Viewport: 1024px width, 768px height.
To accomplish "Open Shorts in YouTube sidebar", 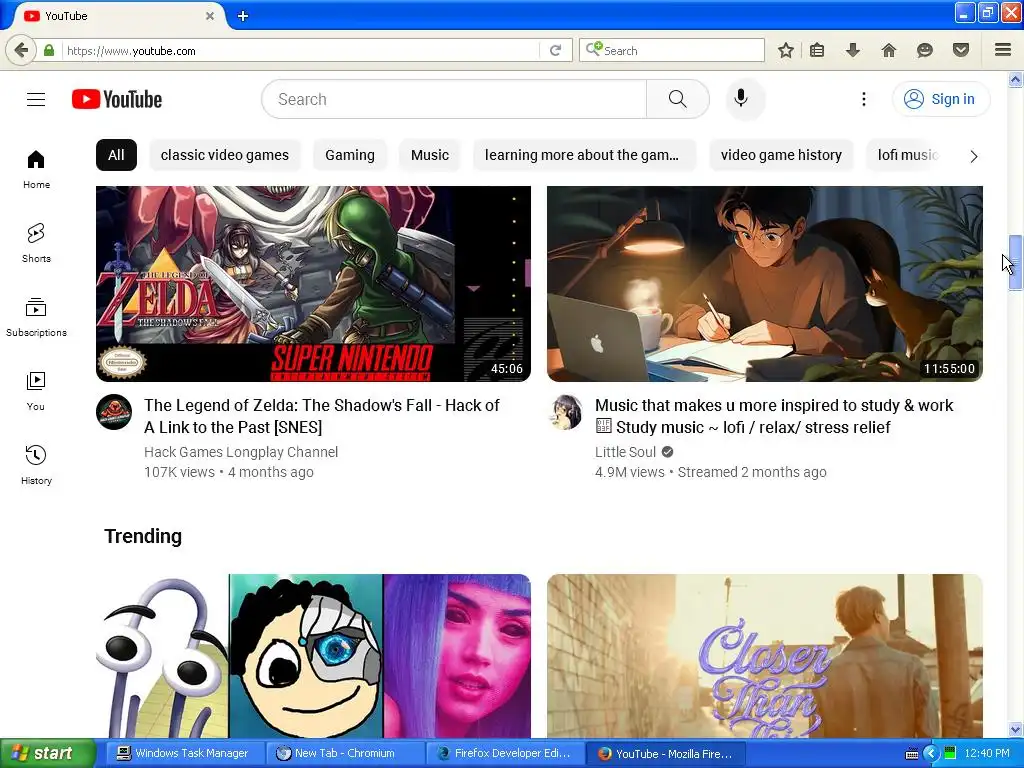I will 36,243.
